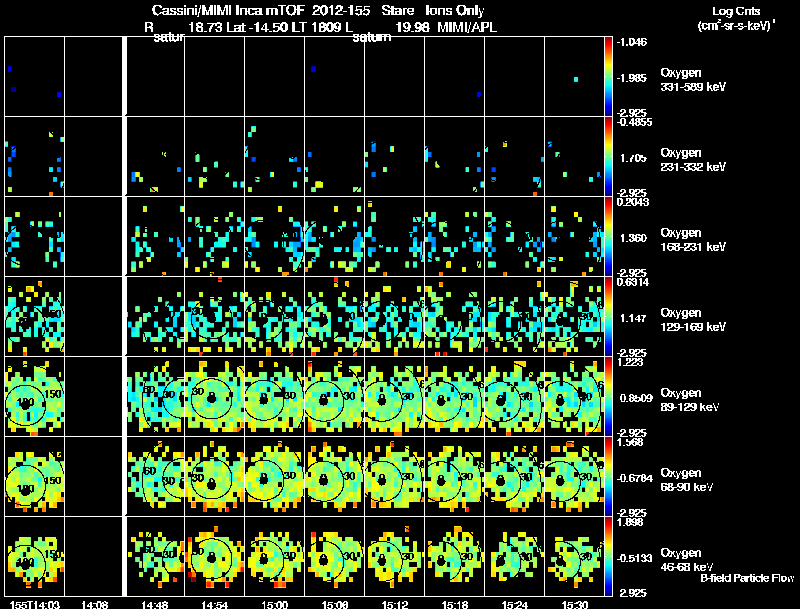This screenshot has height=609, width=800.
Task: Click the Oxygen 331-589 keV label
Action: (693, 80)
